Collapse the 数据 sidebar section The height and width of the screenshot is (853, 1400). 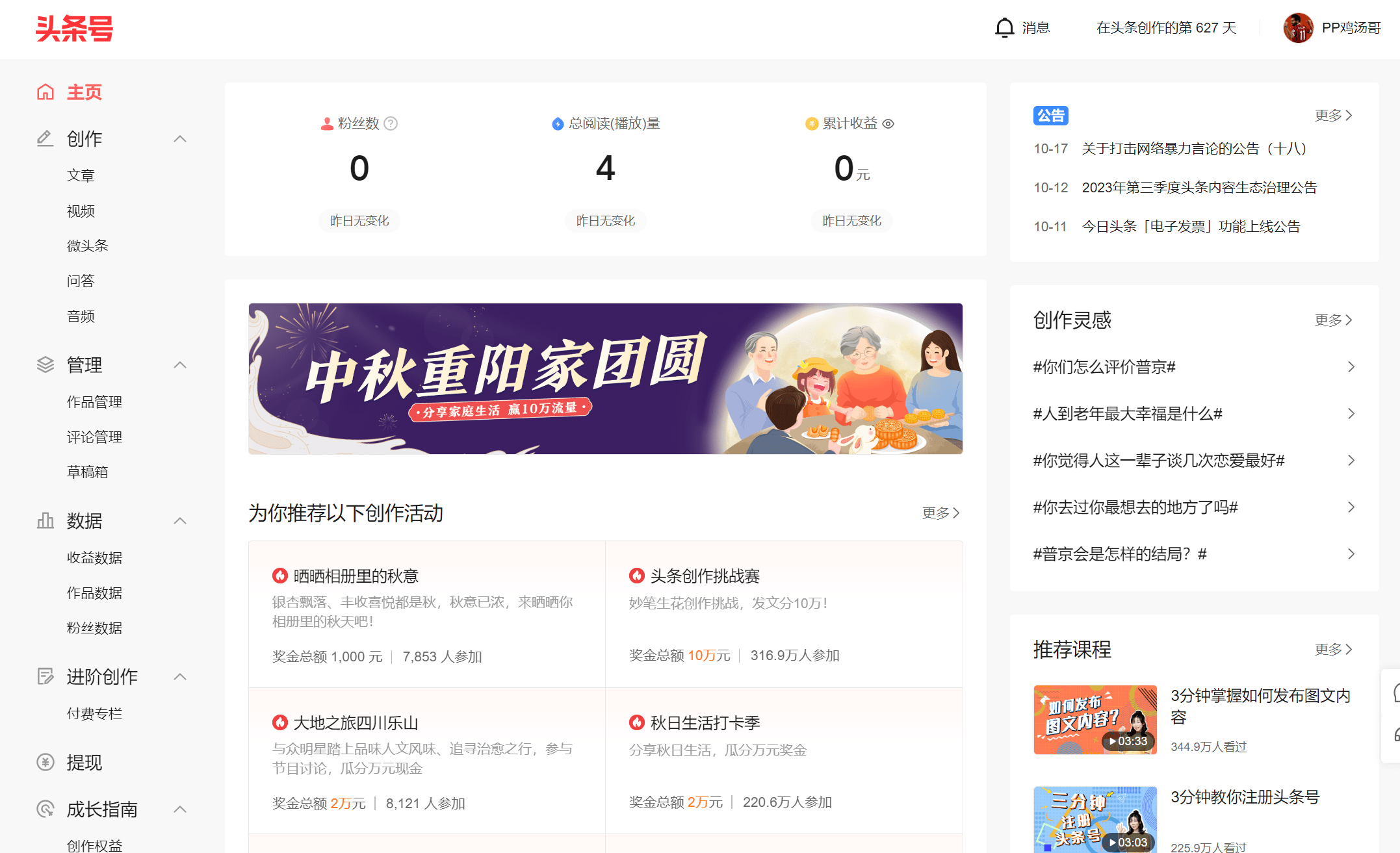[x=180, y=521]
